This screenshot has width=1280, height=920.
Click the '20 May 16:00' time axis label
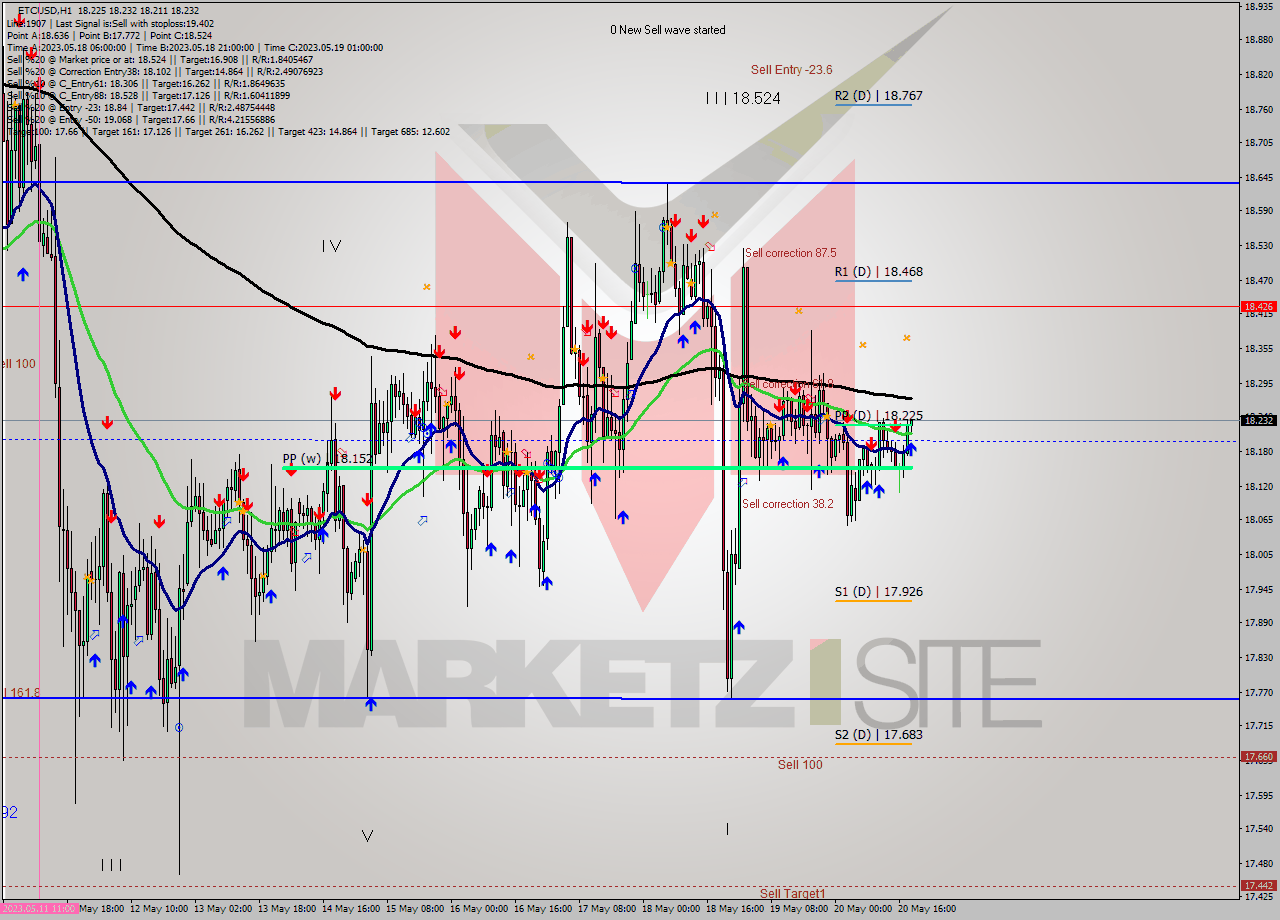(x=927, y=909)
